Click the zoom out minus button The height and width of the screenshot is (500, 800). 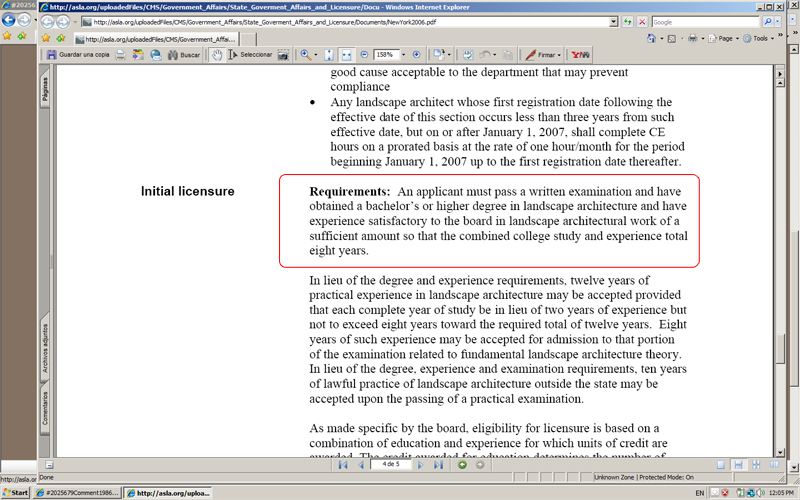[364, 54]
